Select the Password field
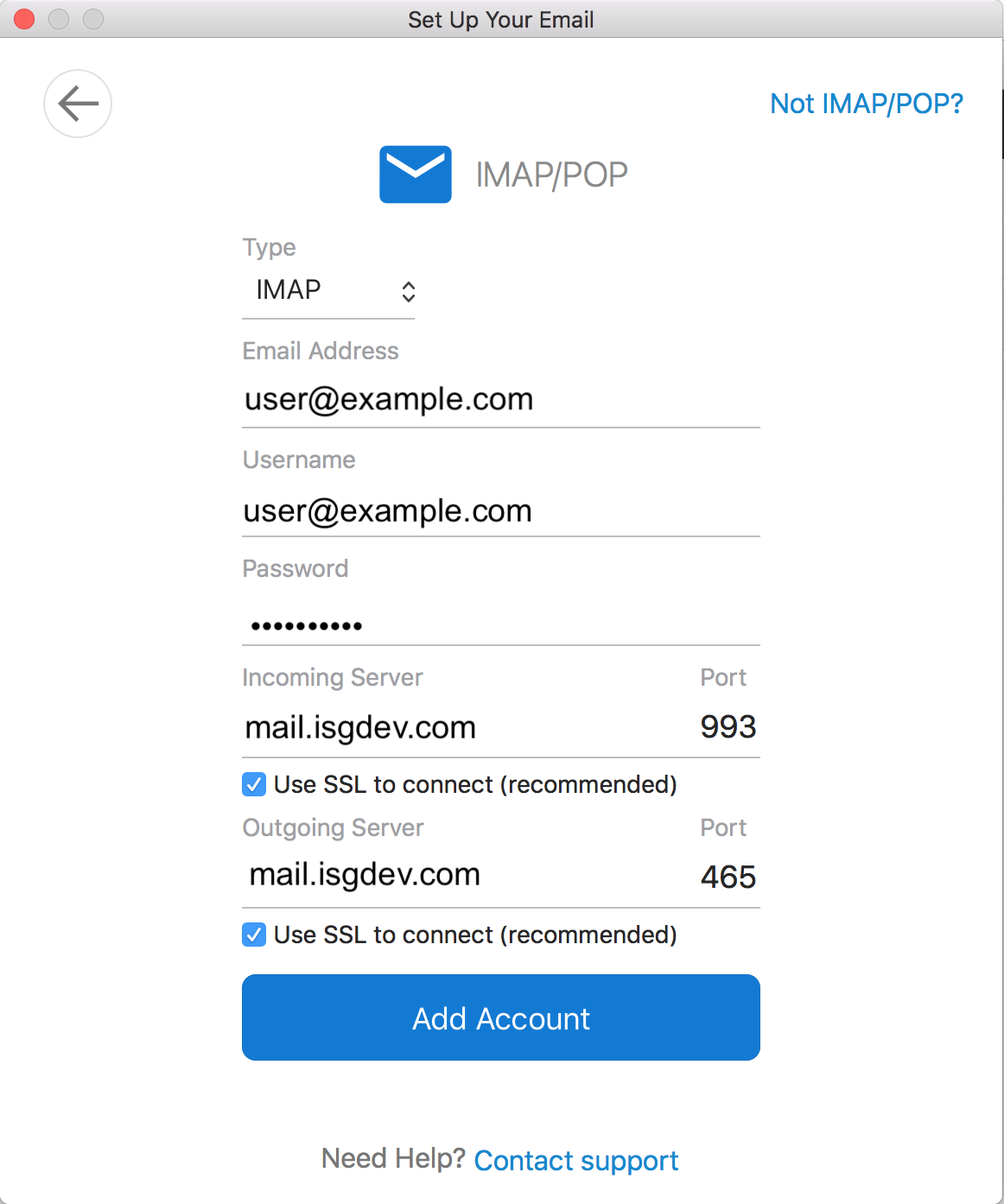This screenshot has width=1004, height=1204. point(501,622)
